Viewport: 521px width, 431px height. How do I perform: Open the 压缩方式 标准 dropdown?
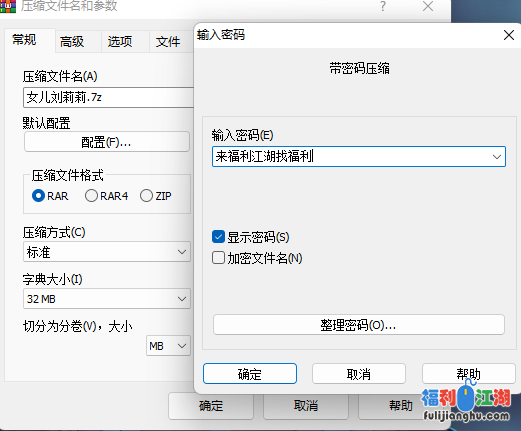coord(107,252)
